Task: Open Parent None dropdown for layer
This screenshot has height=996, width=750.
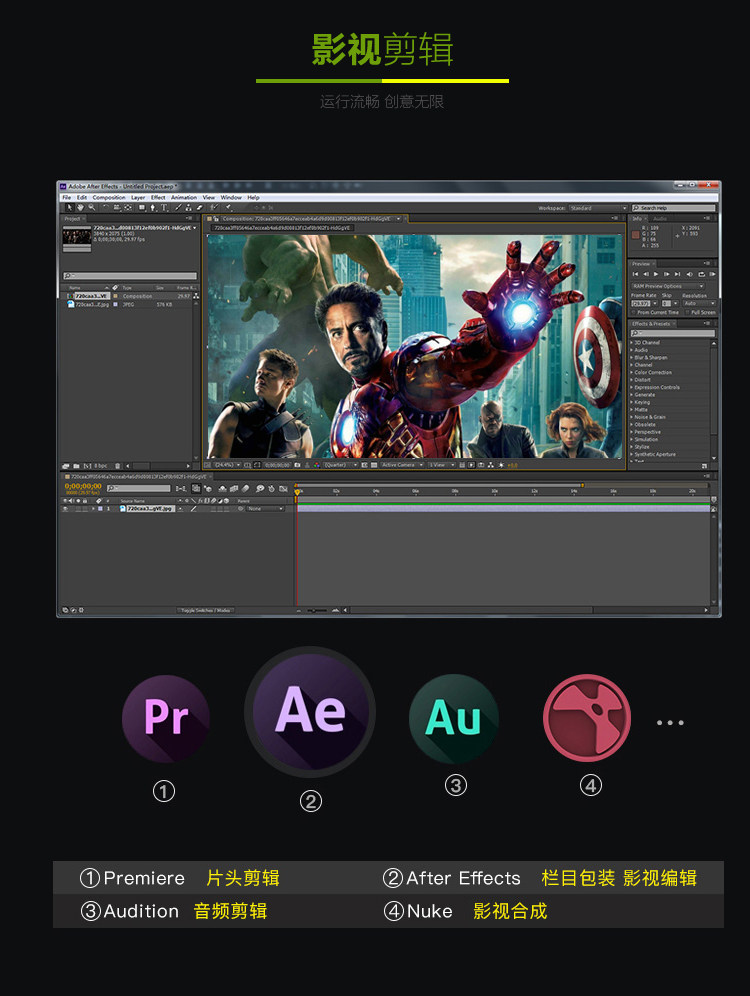Action: [265, 509]
